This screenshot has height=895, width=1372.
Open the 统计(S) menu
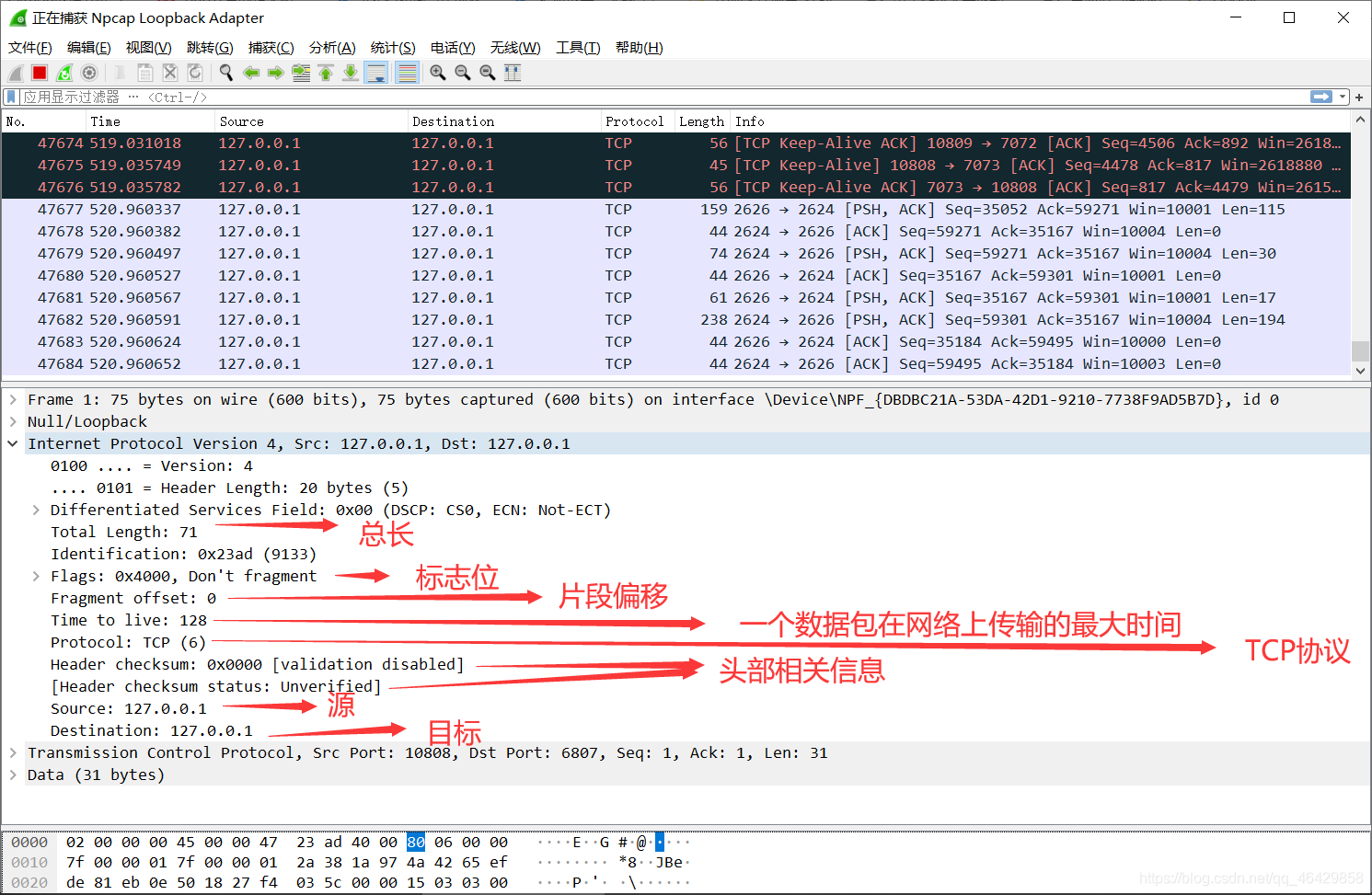coord(393,48)
